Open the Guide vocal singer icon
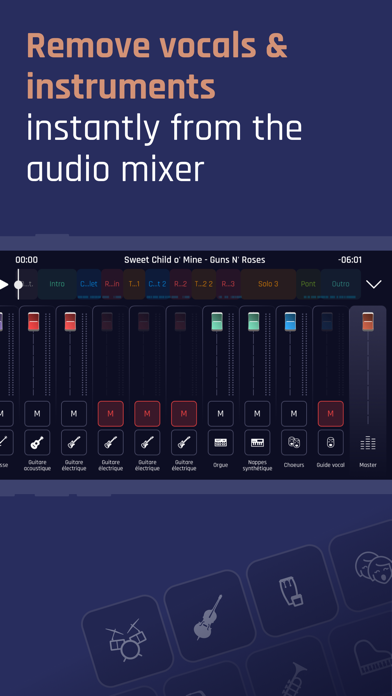This screenshot has height=696, width=392. tap(330, 442)
